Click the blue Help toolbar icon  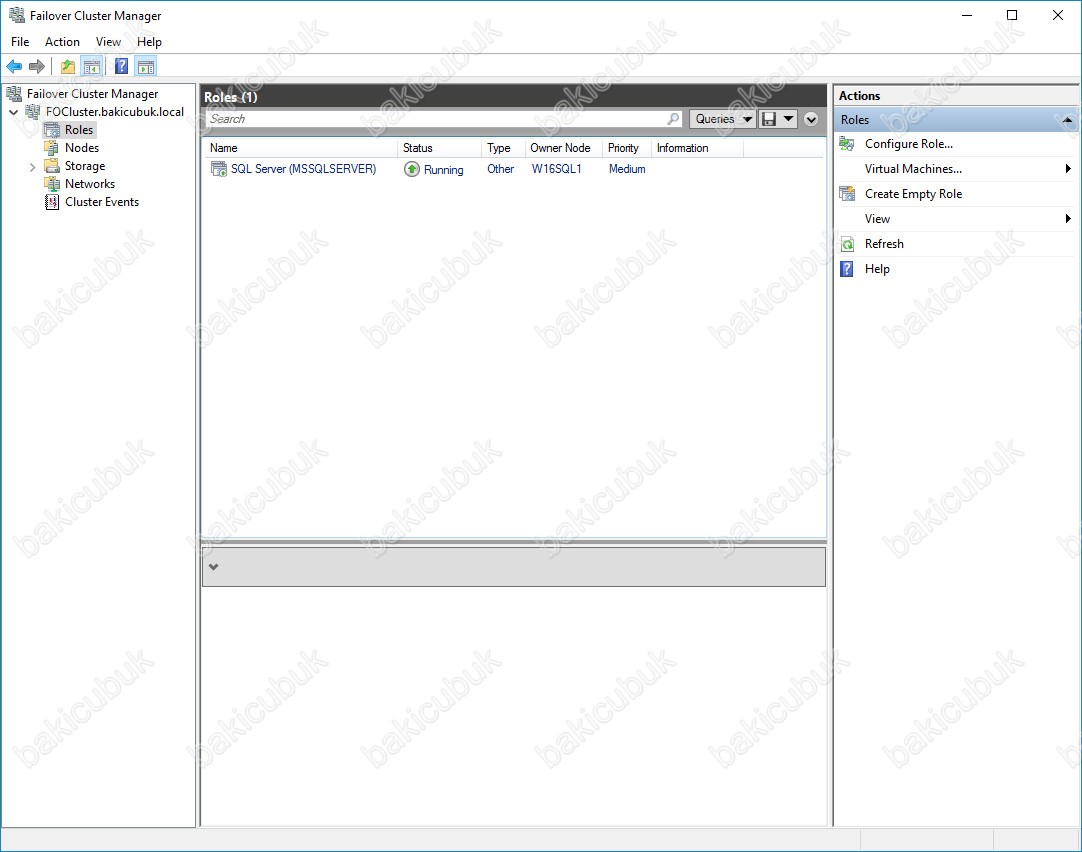pos(121,66)
